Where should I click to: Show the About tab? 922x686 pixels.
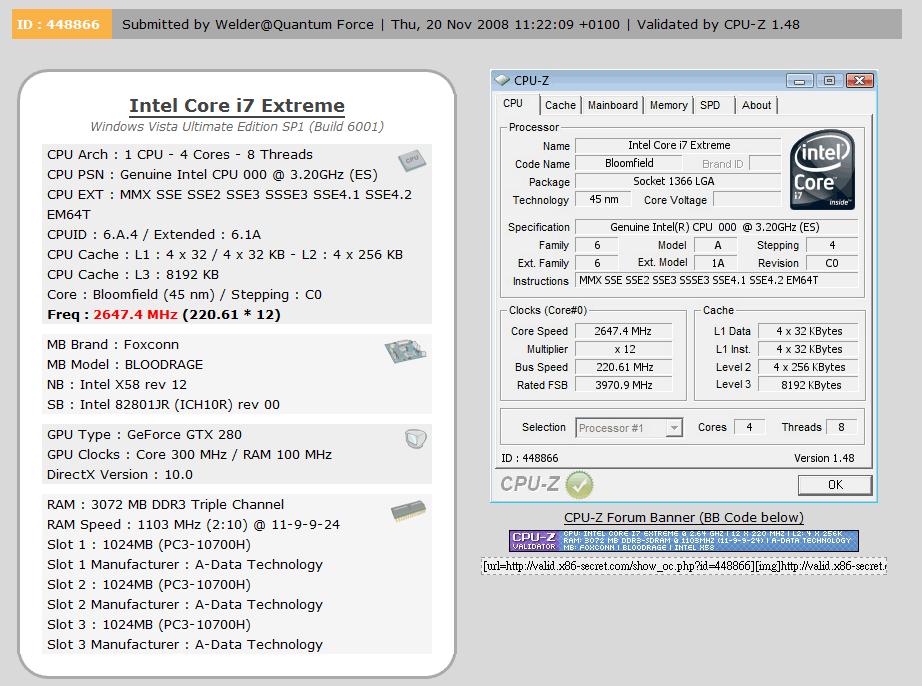coord(756,105)
